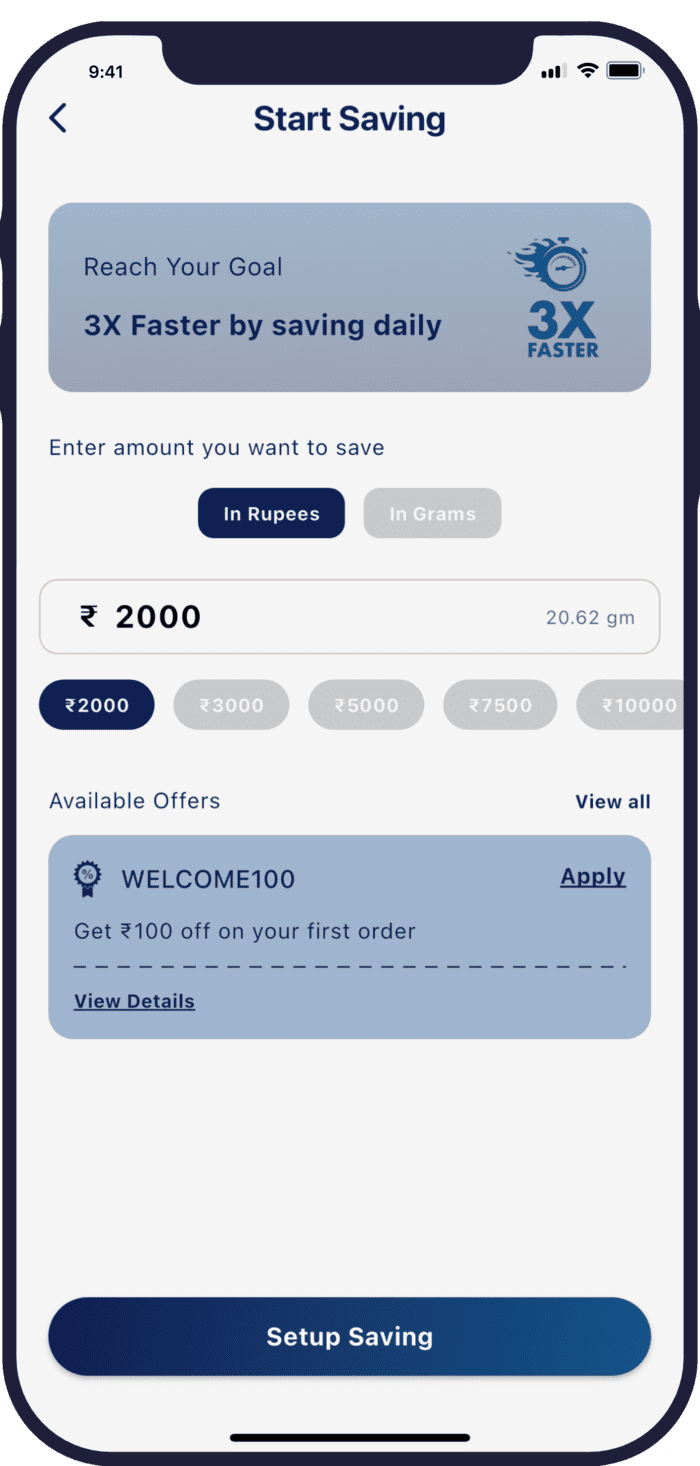700x1466 pixels.
Task: Tap the offer badge icon beside WELCOME100
Action: tap(88, 880)
